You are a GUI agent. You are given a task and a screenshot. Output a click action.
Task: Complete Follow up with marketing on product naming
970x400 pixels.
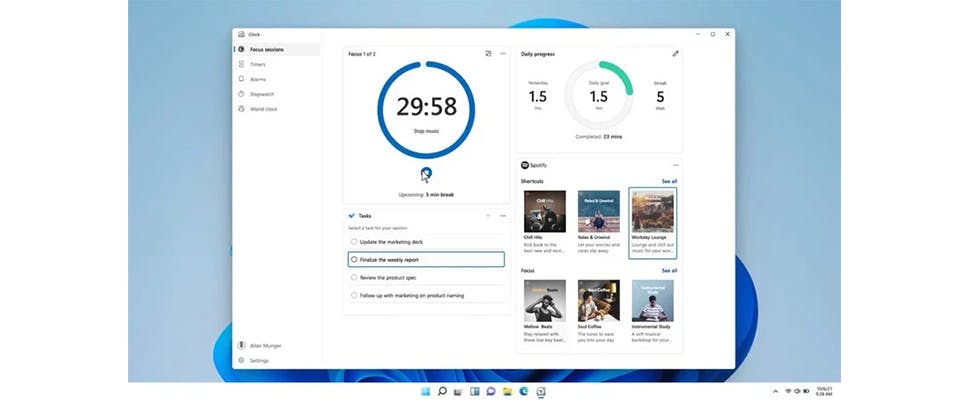(354, 296)
